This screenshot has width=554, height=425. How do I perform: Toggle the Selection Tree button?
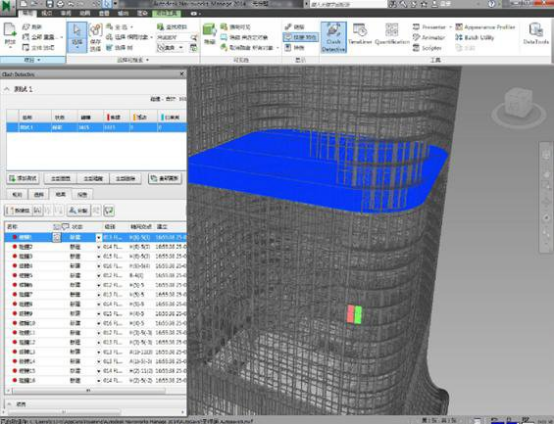coord(120,48)
